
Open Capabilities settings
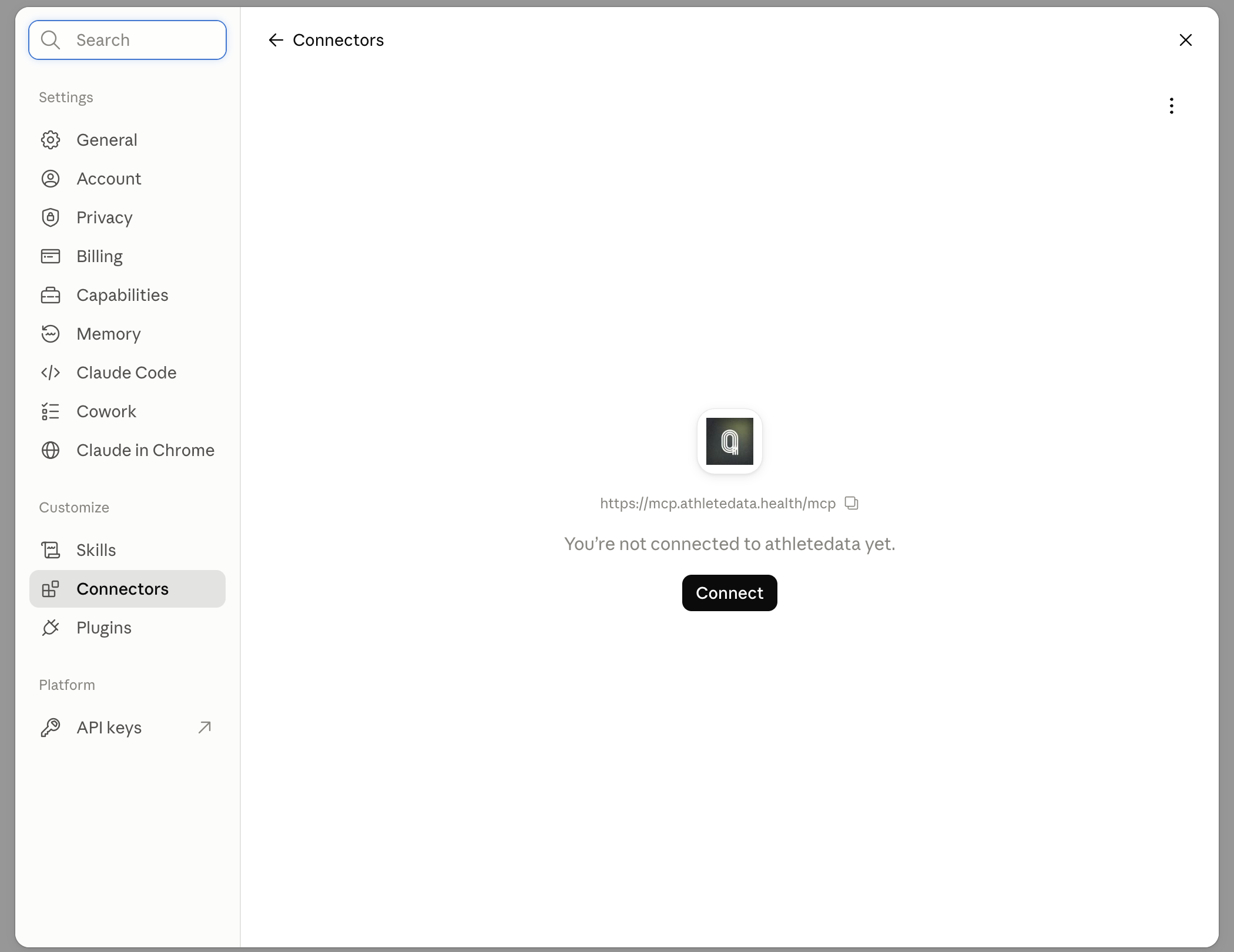(128, 295)
